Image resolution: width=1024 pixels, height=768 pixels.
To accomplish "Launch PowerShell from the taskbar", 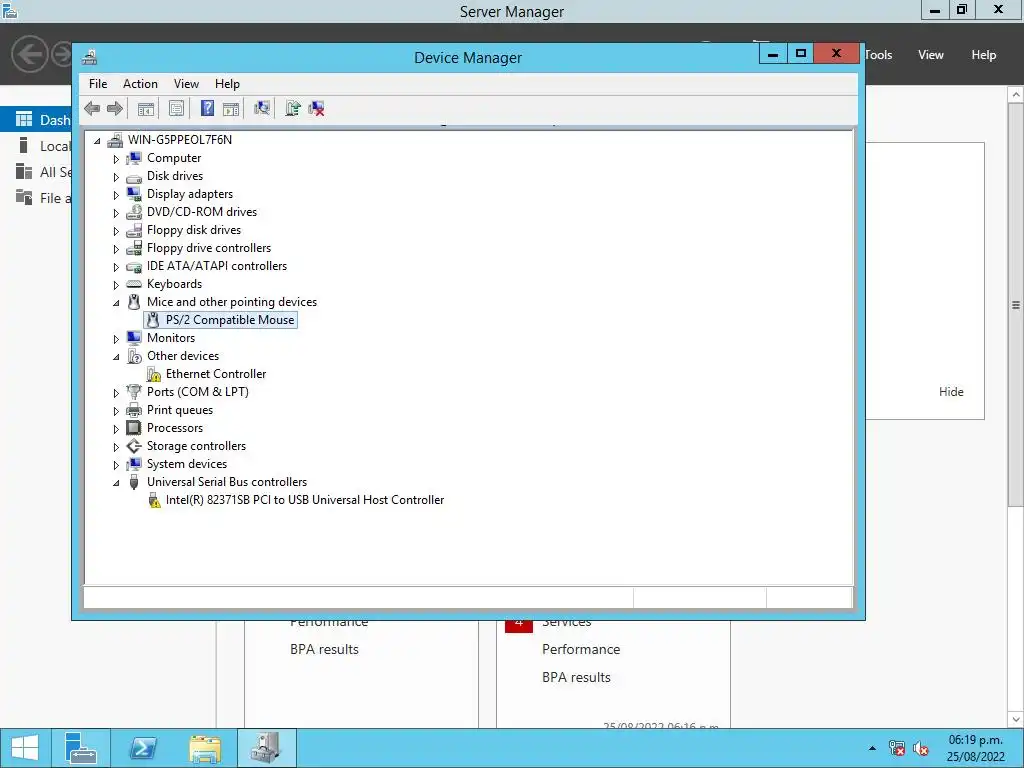I will pos(143,748).
